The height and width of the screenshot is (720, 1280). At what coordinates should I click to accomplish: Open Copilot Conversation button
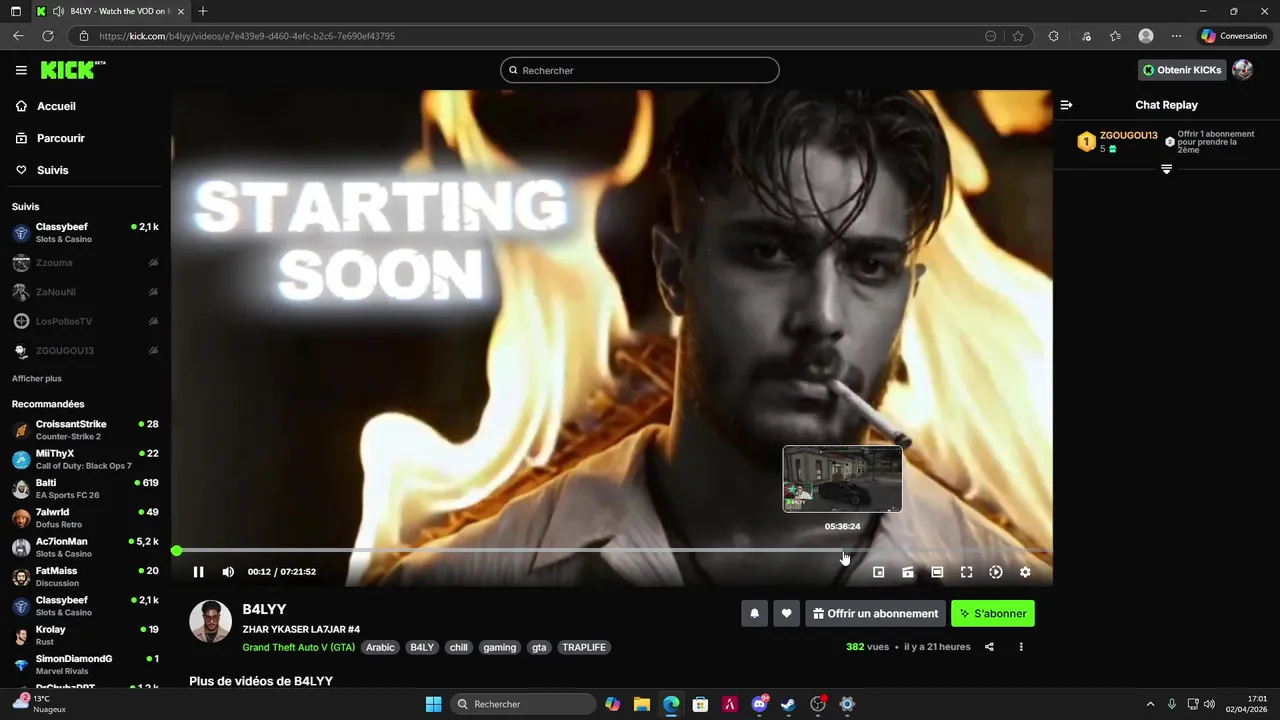pyautogui.click(x=1234, y=36)
